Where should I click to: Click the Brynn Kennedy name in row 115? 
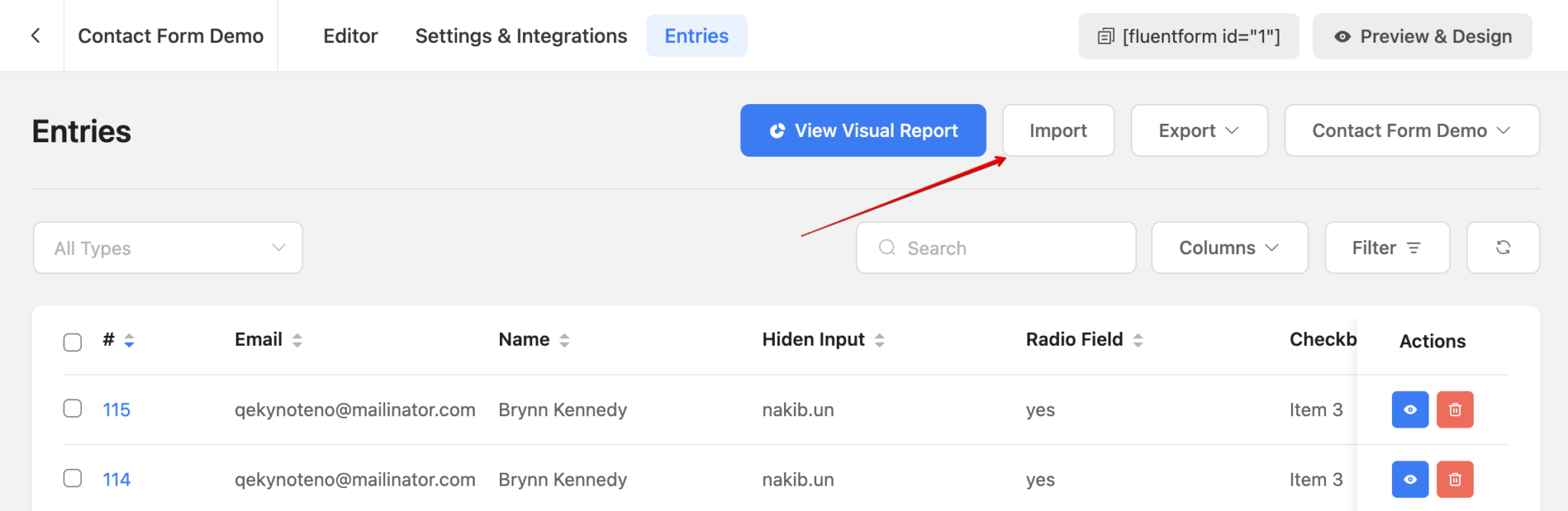tap(563, 410)
